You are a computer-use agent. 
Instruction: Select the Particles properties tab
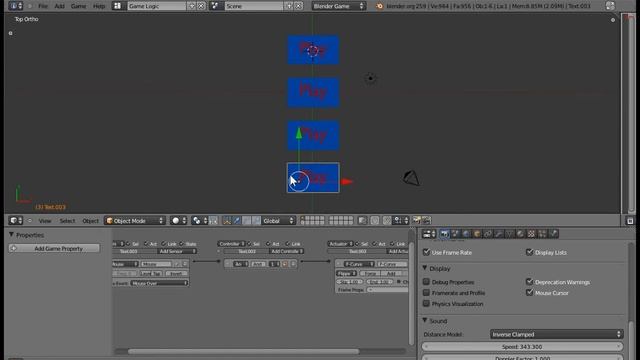coord(542,234)
